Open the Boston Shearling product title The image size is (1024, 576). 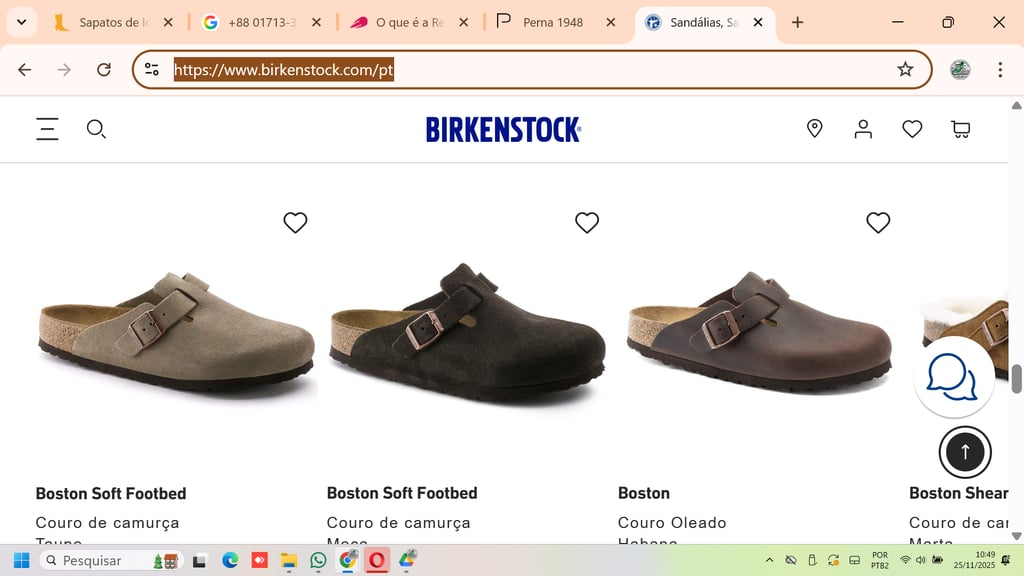pos(959,493)
